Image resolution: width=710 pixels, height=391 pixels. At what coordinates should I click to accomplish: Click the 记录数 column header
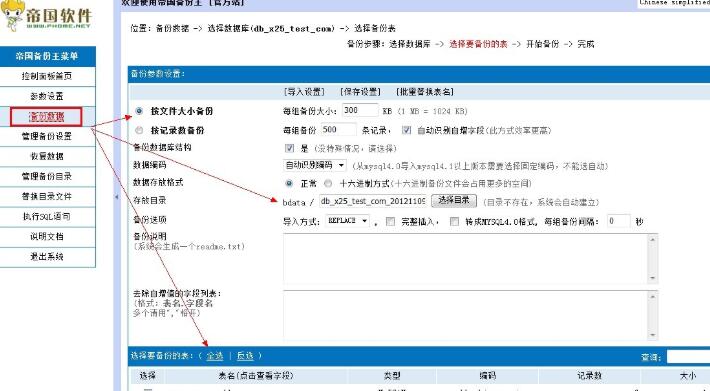click(589, 376)
